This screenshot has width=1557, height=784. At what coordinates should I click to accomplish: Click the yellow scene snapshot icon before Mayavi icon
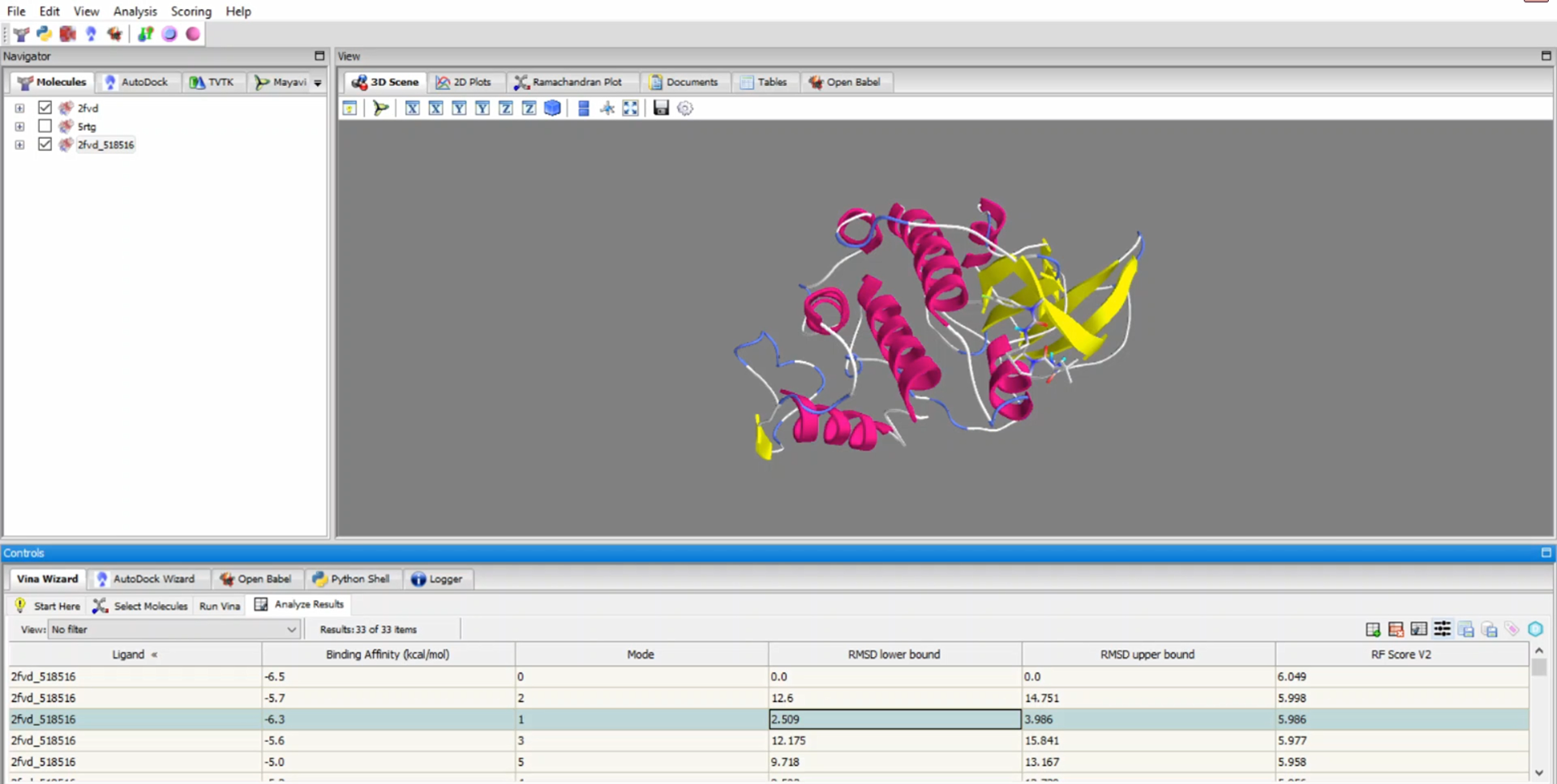coord(350,108)
